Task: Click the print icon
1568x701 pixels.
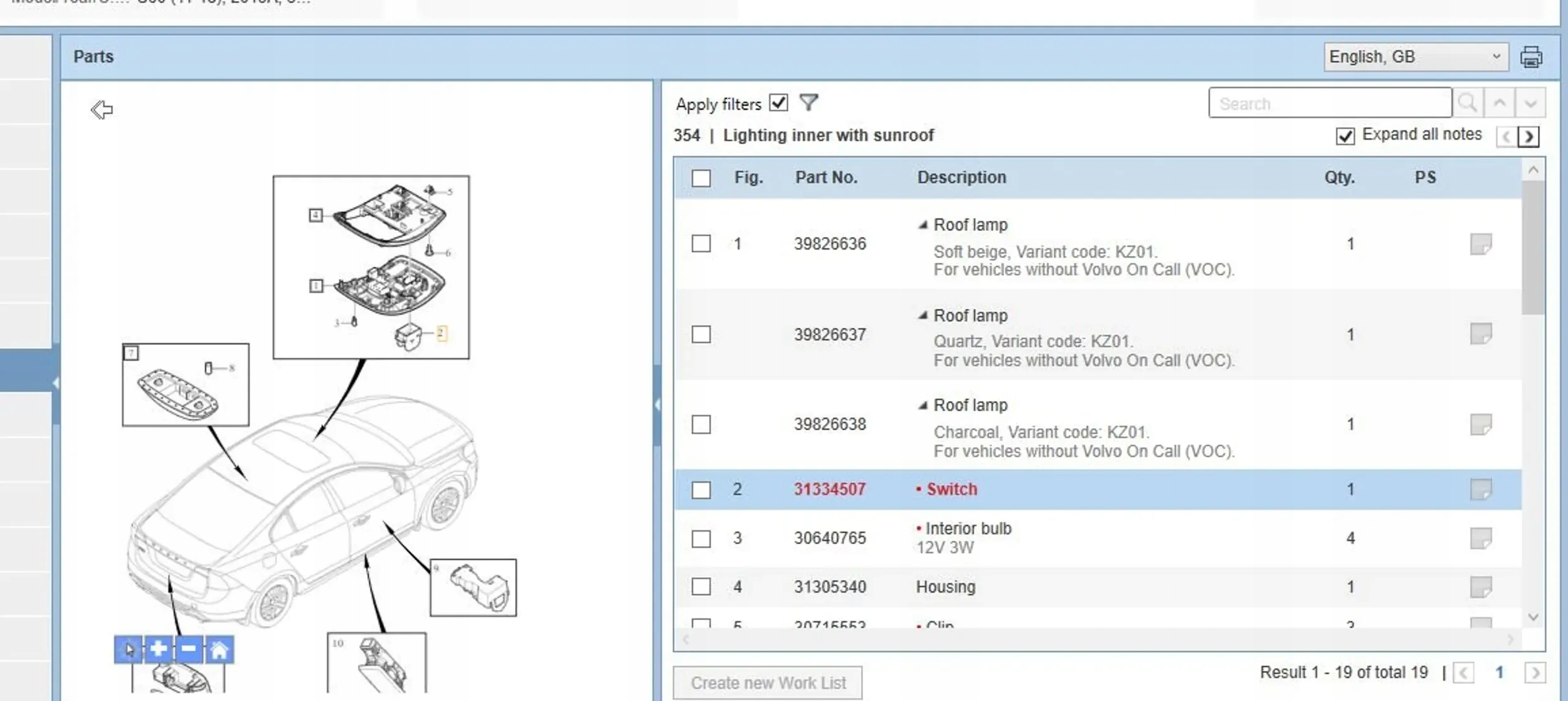Action: [1531, 57]
